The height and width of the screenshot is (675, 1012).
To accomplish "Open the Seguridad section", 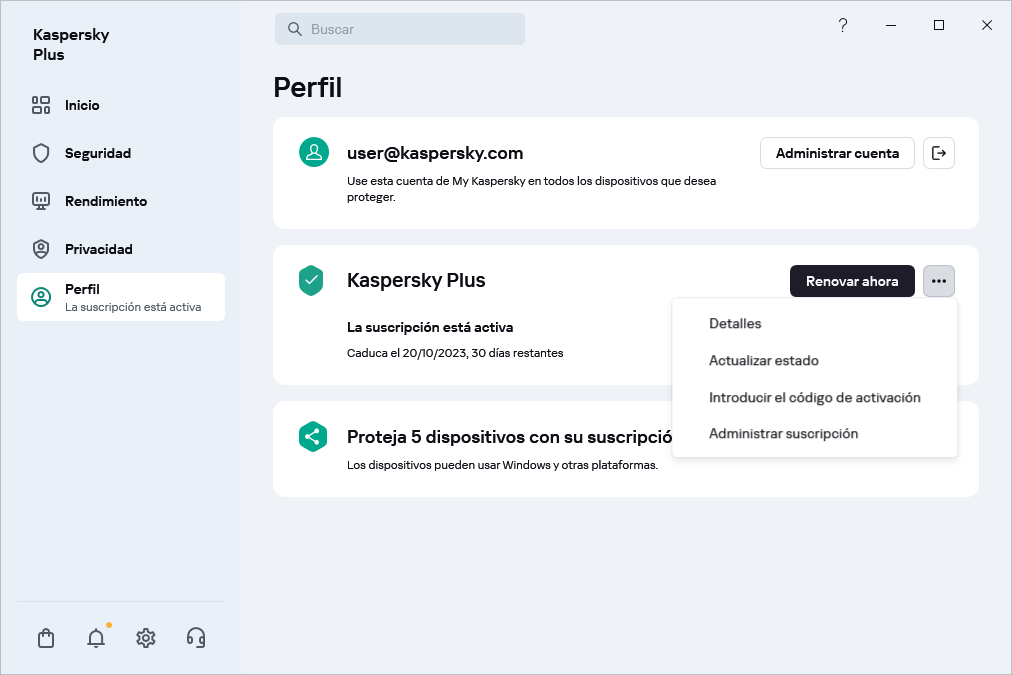I will coord(97,153).
